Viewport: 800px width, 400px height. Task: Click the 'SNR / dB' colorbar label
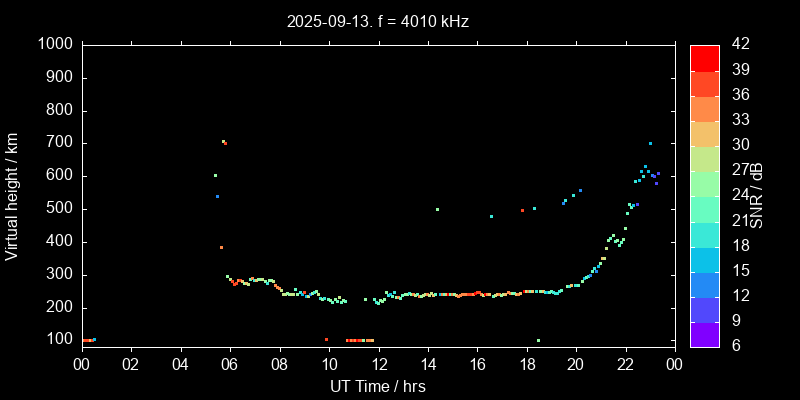(x=760, y=195)
